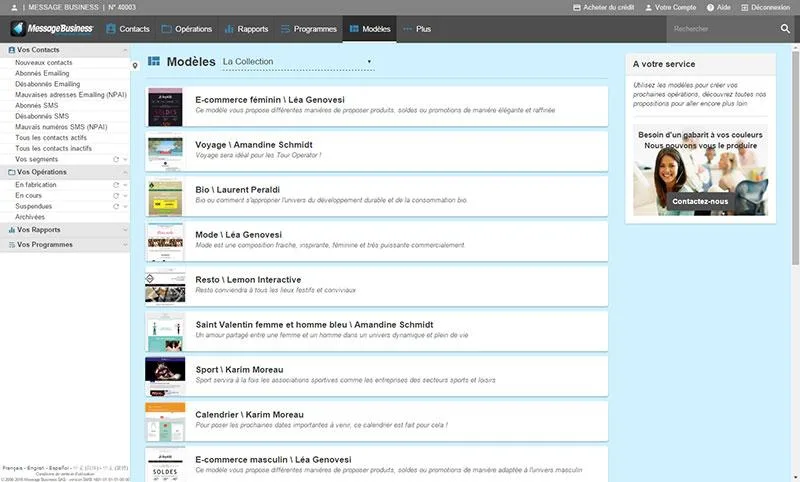Open the Opérations menu
This screenshot has height=482, width=800.
click(x=187, y=29)
